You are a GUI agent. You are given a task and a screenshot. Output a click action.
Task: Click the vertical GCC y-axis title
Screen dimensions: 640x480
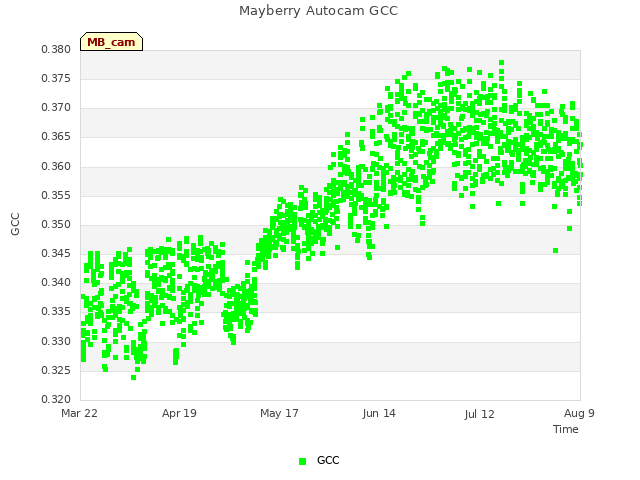(x=15, y=224)
